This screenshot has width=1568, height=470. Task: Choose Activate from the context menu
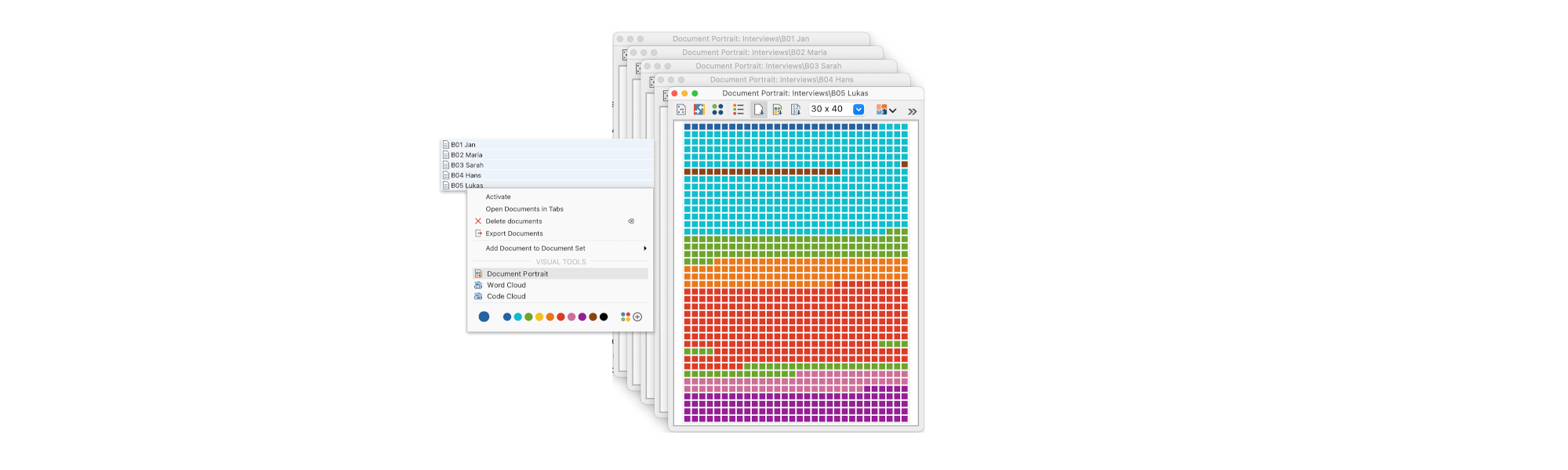pyautogui.click(x=498, y=197)
